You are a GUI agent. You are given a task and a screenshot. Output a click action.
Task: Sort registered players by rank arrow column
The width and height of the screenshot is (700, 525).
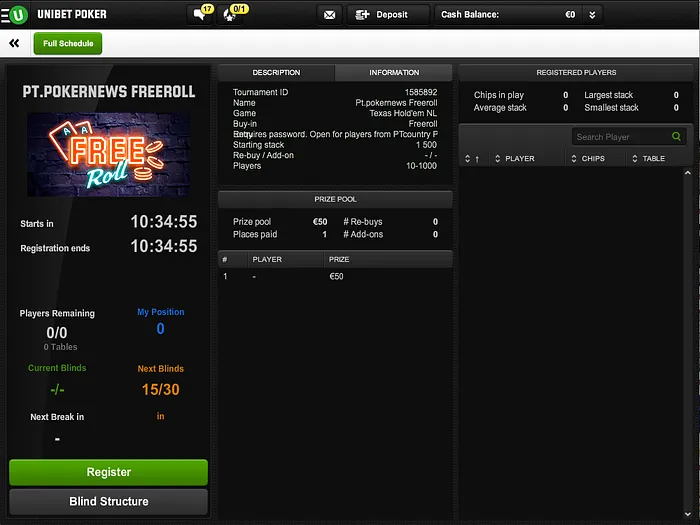pos(472,158)
